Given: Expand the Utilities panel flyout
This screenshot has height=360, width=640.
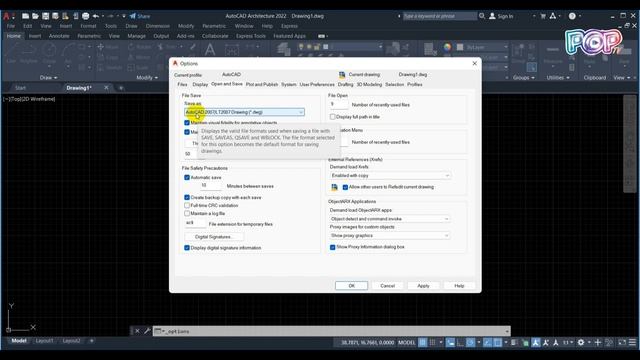Looking at the screenshot, I should tap(558, 78).
